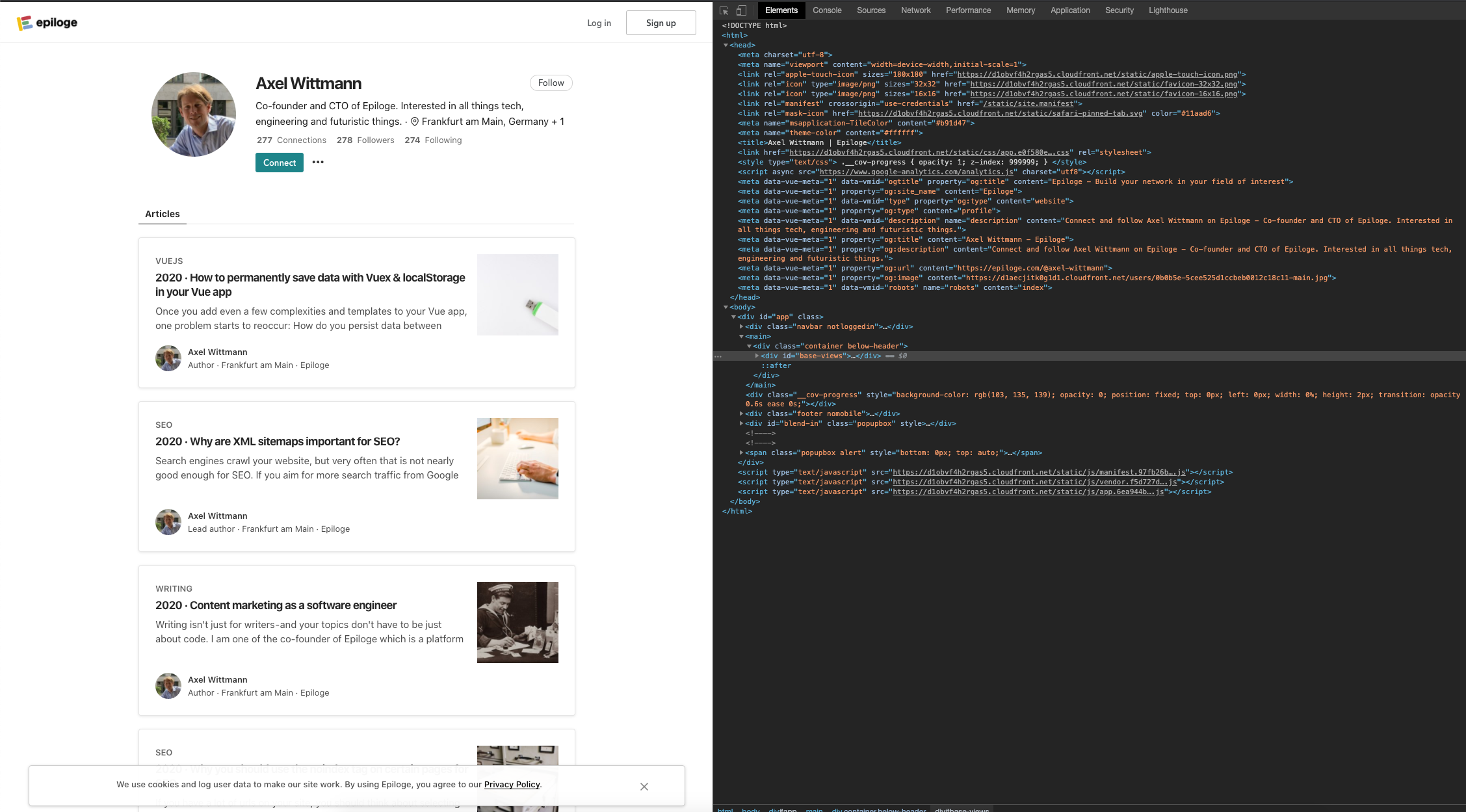Open the 278 Followers list

point(365,140)
